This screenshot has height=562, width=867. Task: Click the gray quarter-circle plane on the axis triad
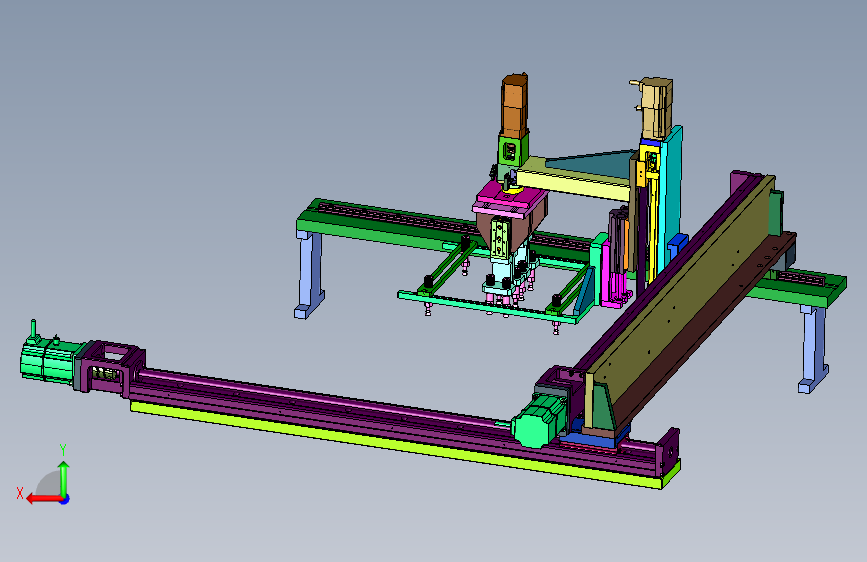pyautogui.click(x=48, y=483)
